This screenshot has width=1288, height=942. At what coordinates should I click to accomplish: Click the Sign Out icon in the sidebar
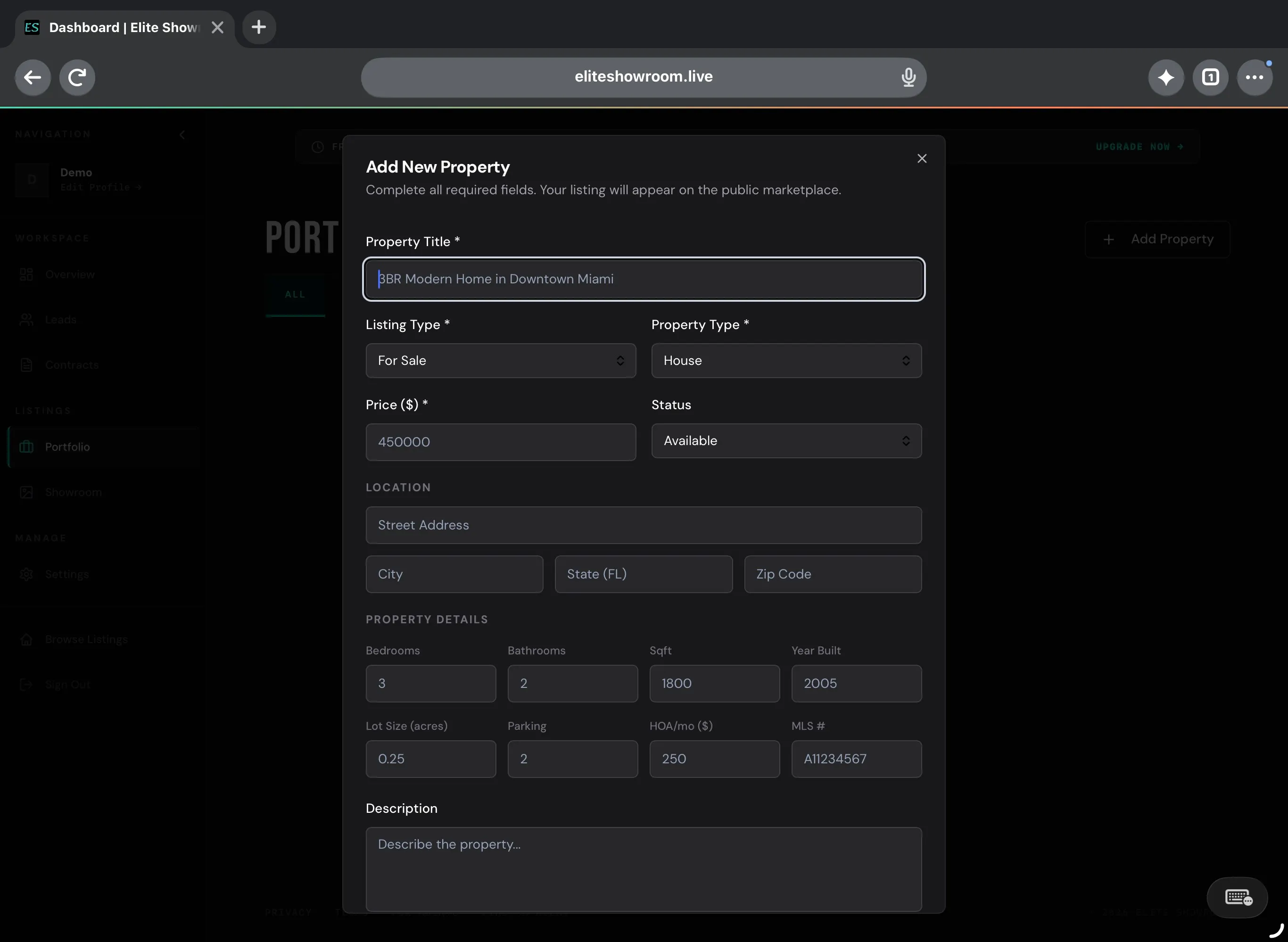pyautogui.click(x=26, y=684)
